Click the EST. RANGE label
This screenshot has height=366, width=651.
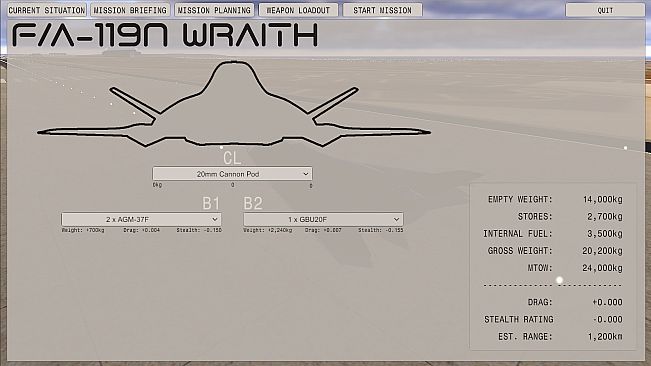tap(526, 337)
